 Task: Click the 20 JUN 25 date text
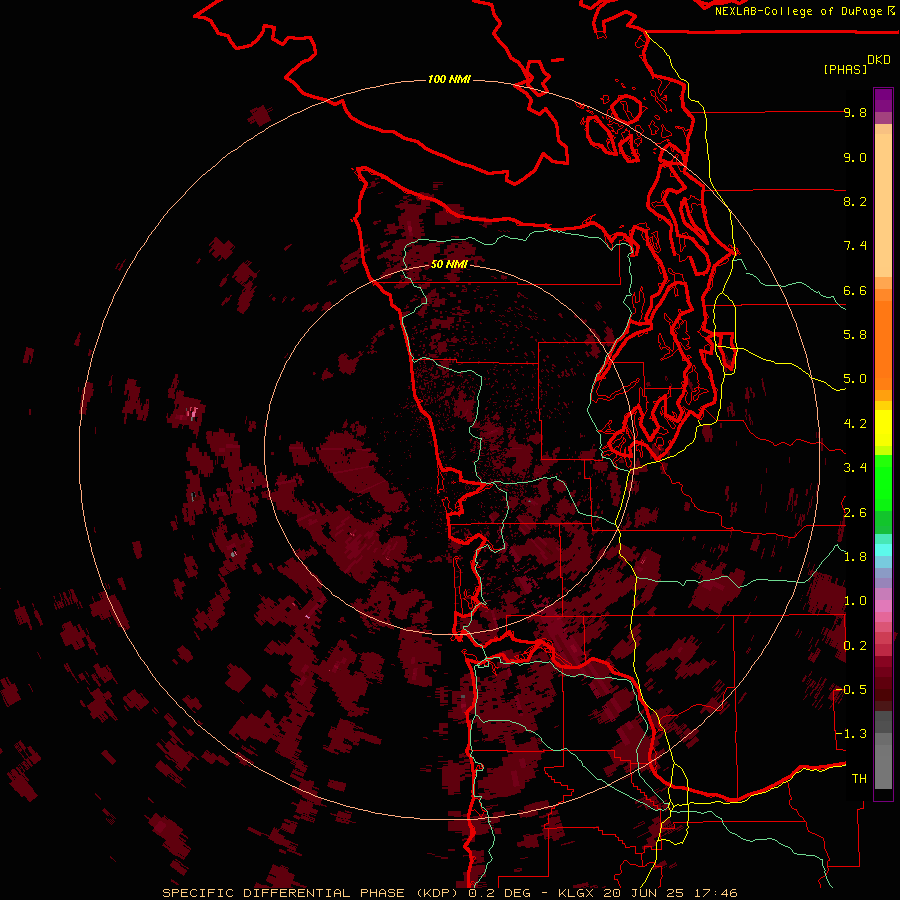(644, 893)
